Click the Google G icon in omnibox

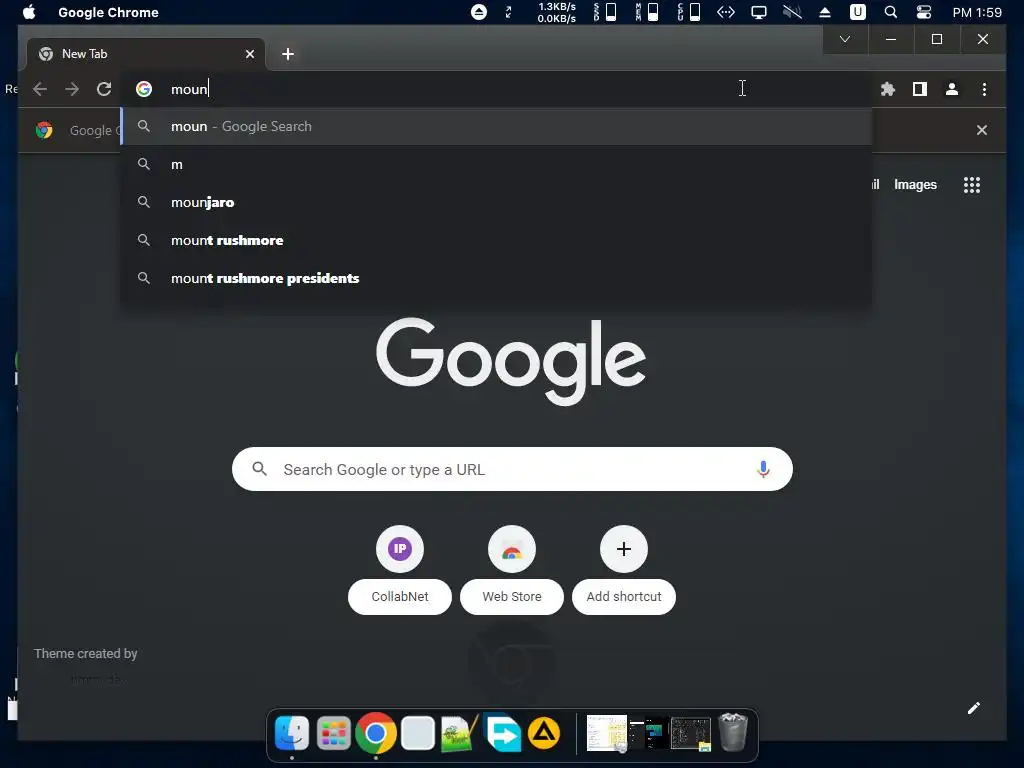coord(144,89)
